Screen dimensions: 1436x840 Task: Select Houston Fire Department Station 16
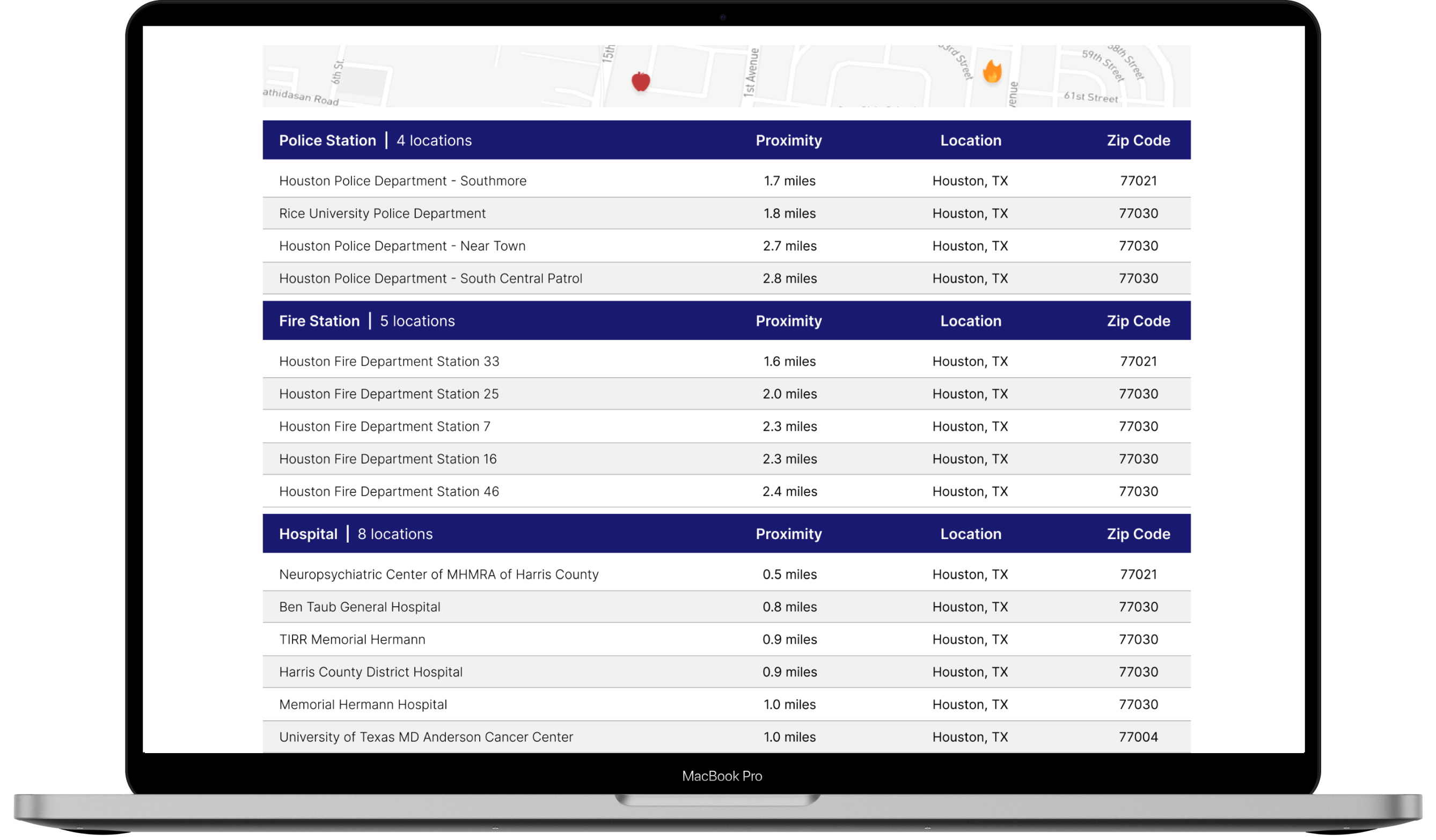(726, 459)
